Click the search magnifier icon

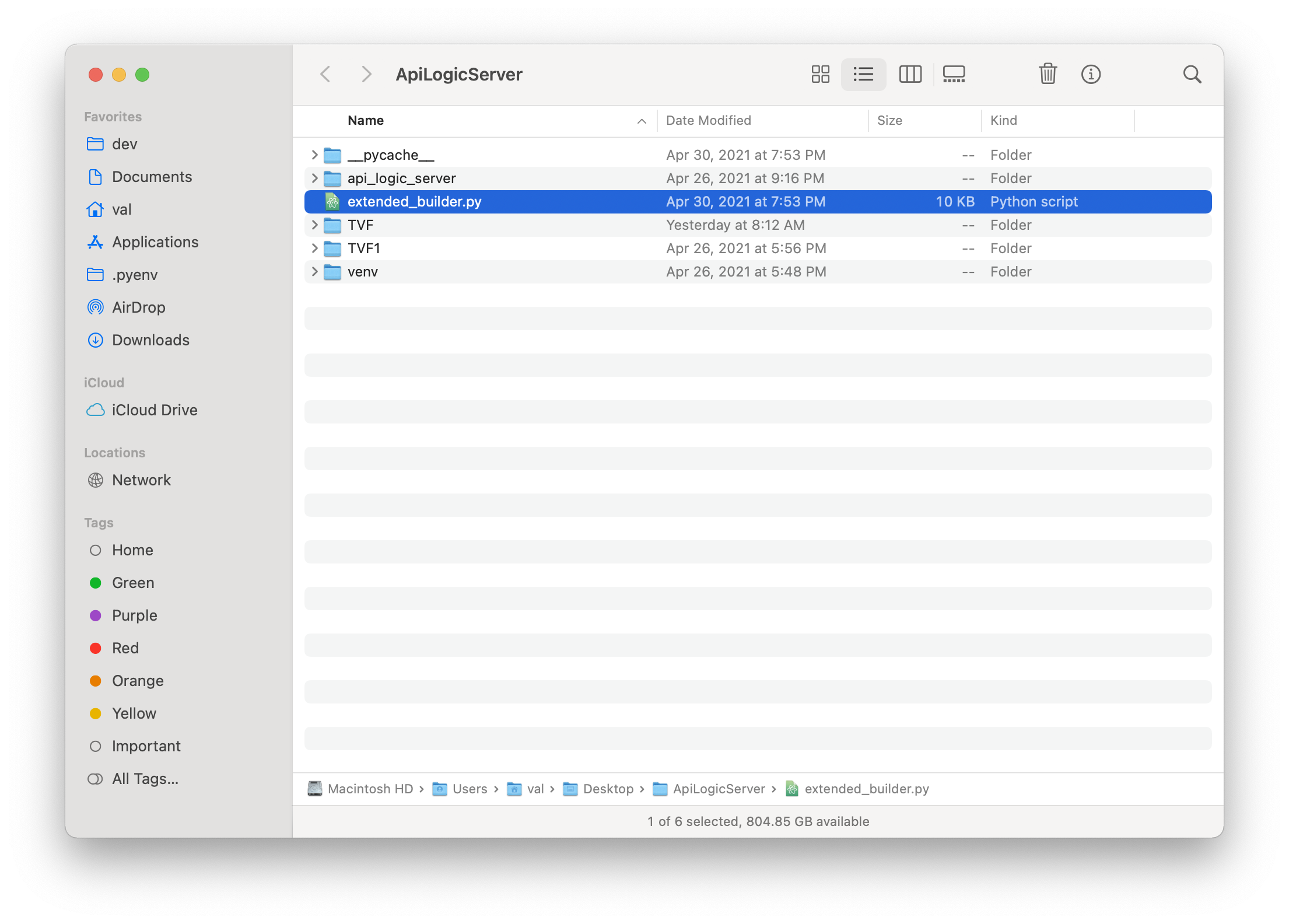point(1192,74)
